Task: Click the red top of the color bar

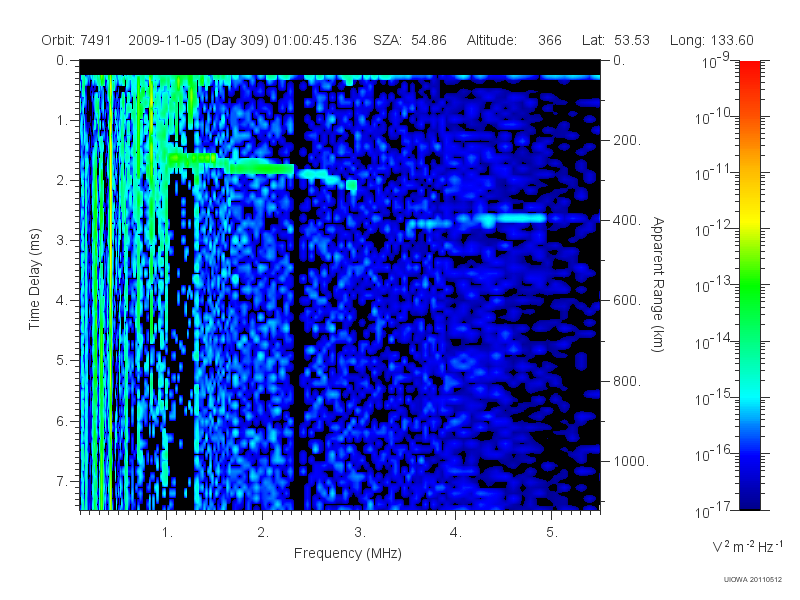Action: 749,69
